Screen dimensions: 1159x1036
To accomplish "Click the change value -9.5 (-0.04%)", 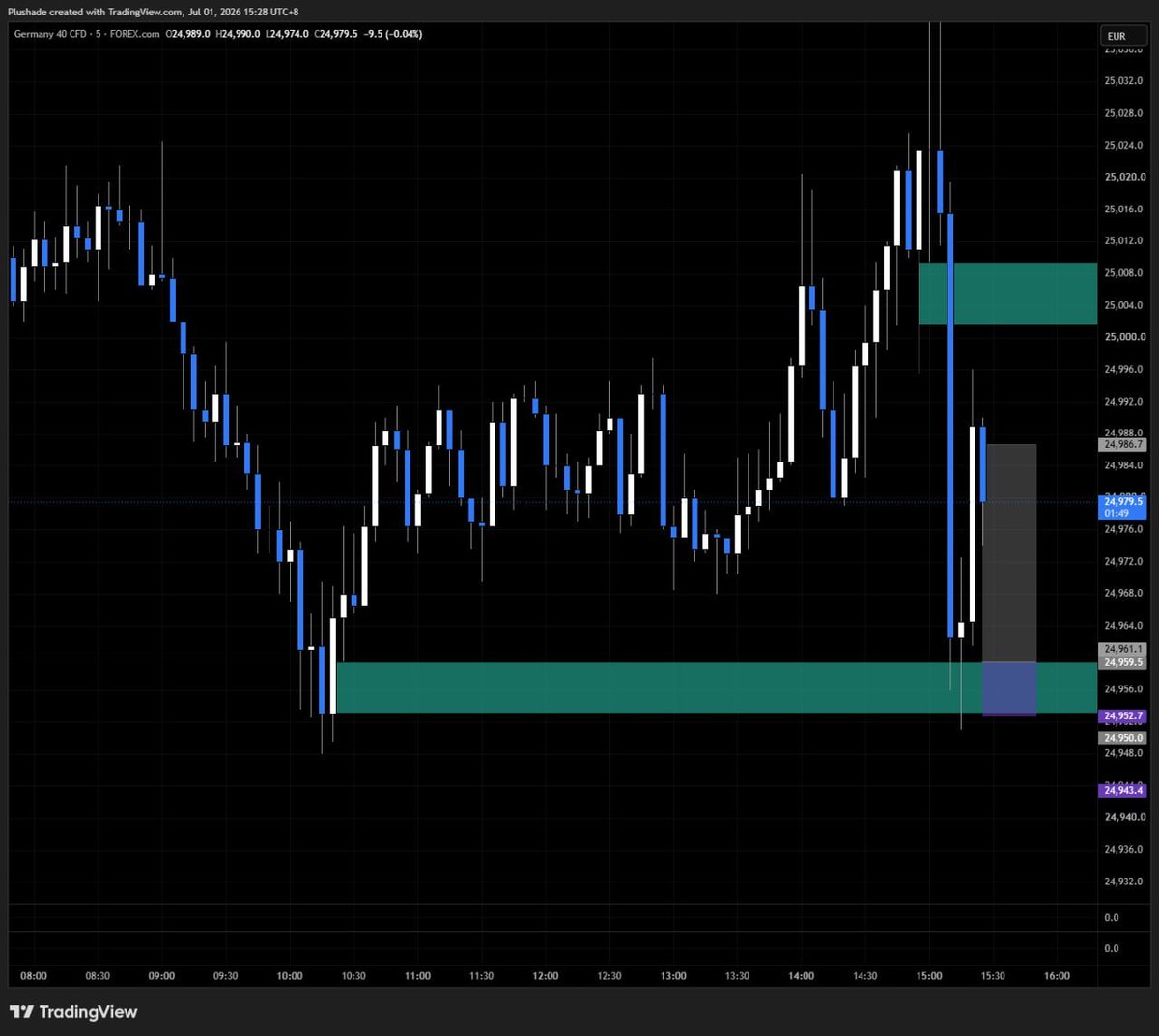I will point(393,34).
